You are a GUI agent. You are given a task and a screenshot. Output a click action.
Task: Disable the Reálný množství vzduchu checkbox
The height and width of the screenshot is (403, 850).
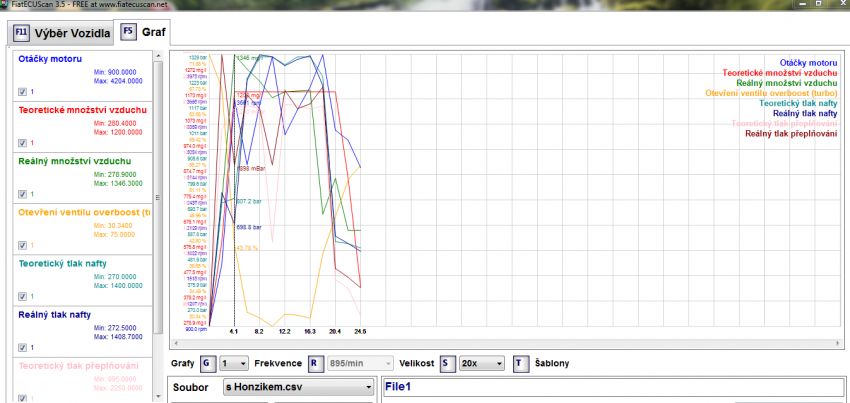click(22, 193)
